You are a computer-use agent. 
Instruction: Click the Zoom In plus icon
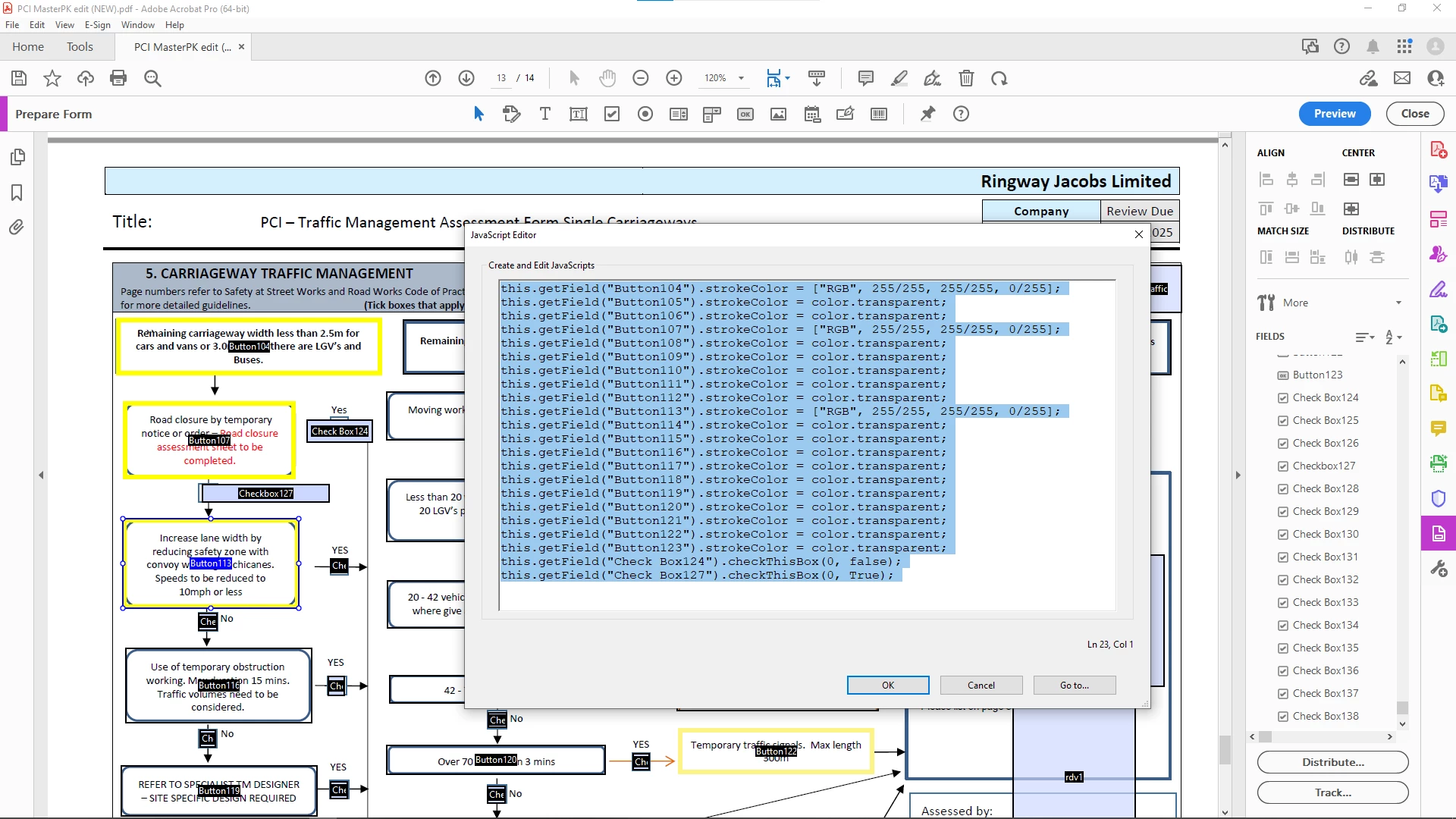point(674,78)
